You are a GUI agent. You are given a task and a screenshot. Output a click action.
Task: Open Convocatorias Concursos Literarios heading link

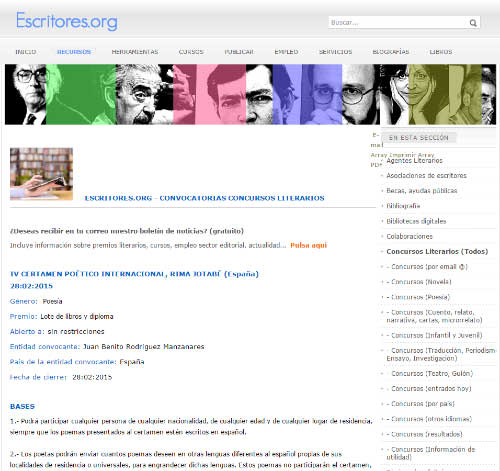(x=204, y=198)
